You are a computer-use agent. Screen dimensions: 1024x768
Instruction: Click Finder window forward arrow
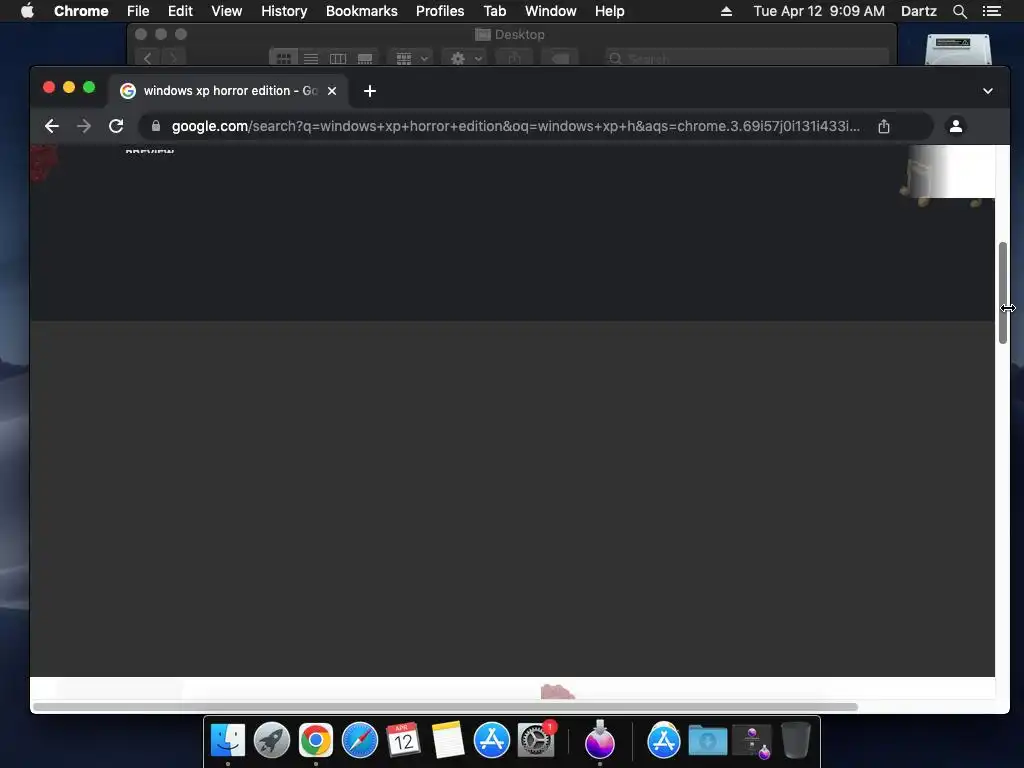[173, 58]
